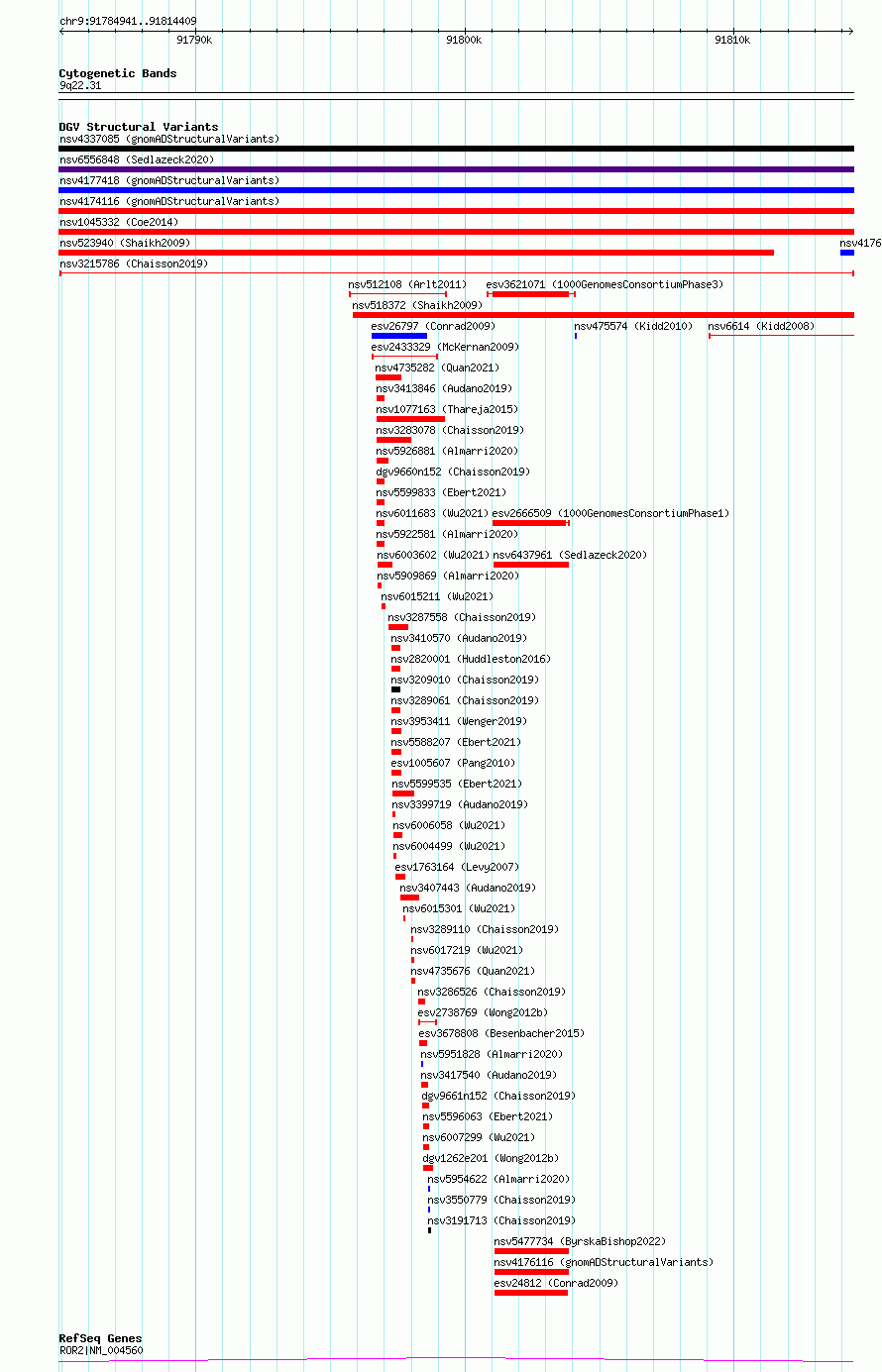Click the black bar under nsv3209010 (Chaisson2019)
882x1372 pixels.
(395, 689)
